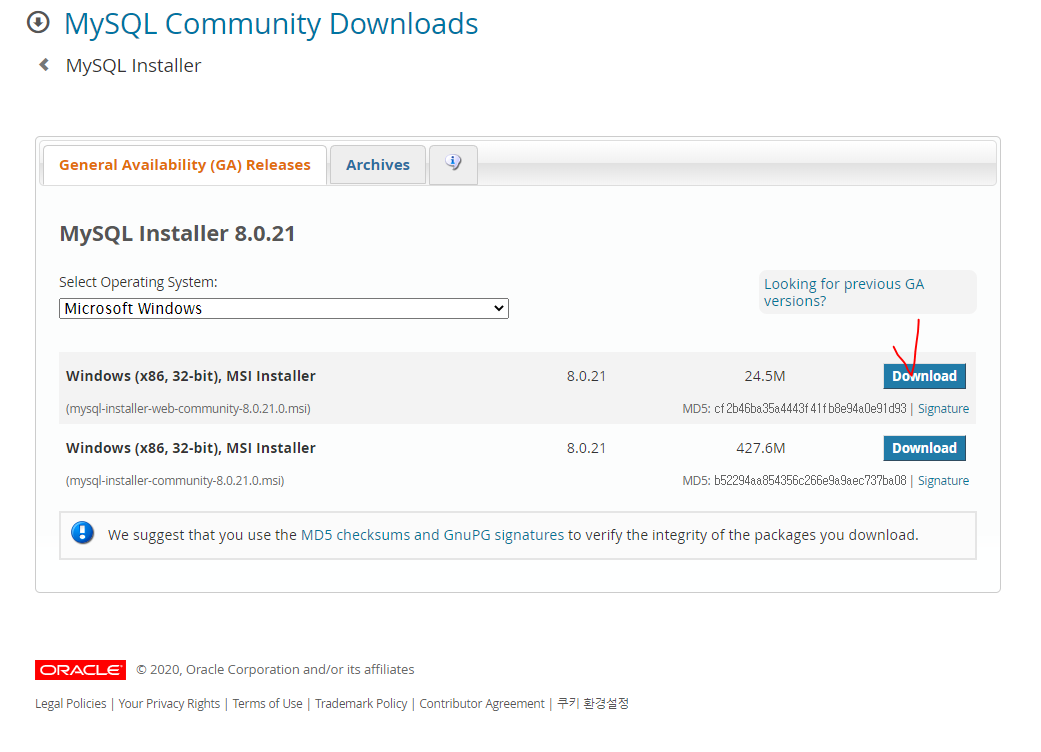Image resolution: width=1041 pixels, height=752 pixels.
Task: Click the download circle icon beside page title
Action: click(x=39, y=23)
